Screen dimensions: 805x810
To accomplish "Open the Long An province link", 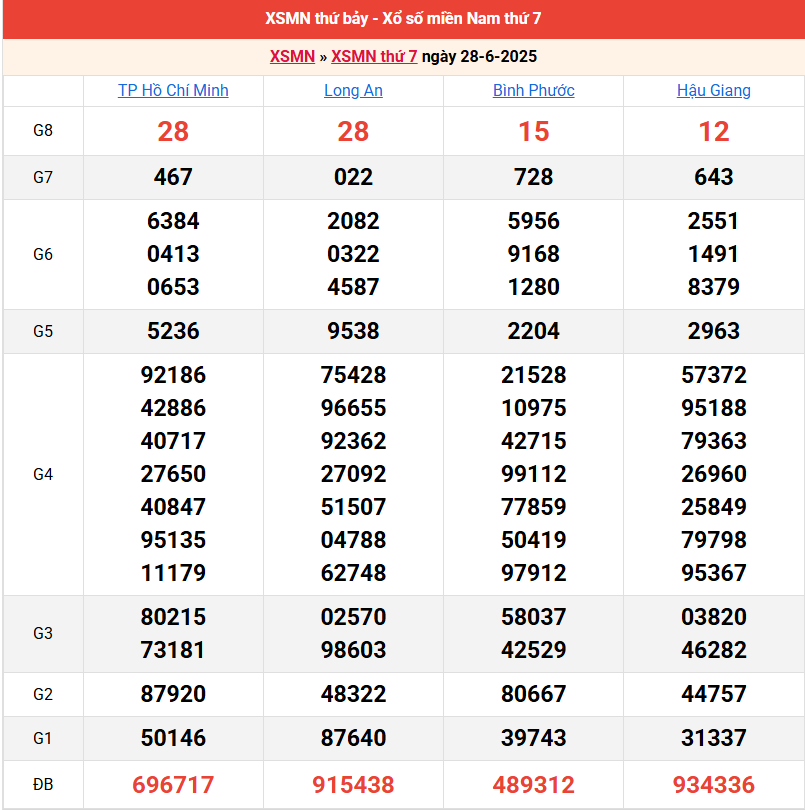I will [353, 90].
